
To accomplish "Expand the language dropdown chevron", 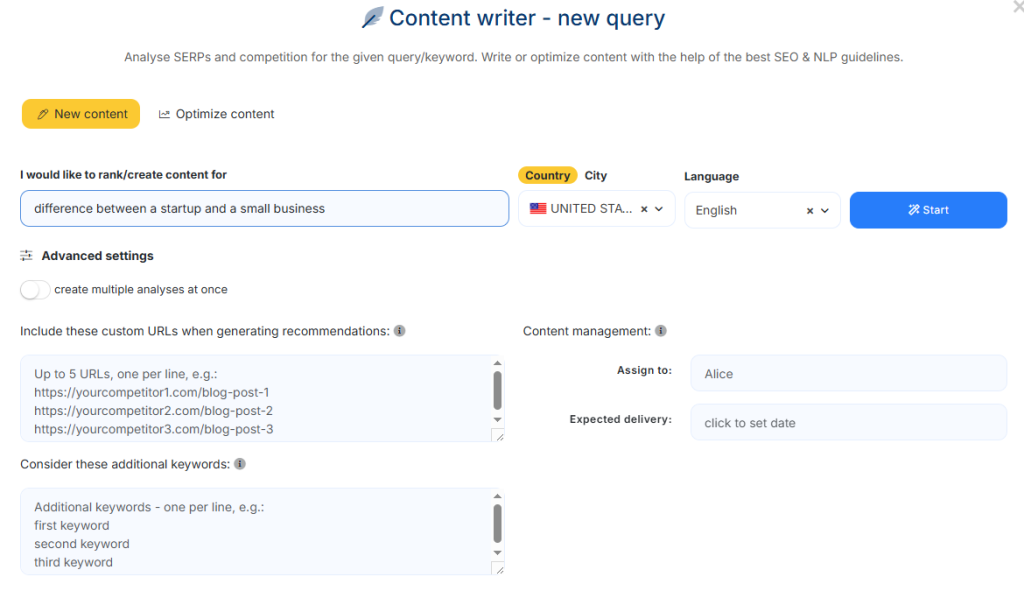I will pos(825,211).
